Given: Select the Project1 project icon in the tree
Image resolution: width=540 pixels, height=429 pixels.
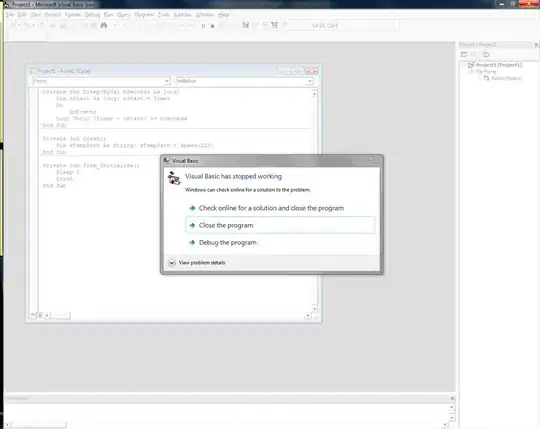Looking at the screenshot, I should tap(471, 65).
